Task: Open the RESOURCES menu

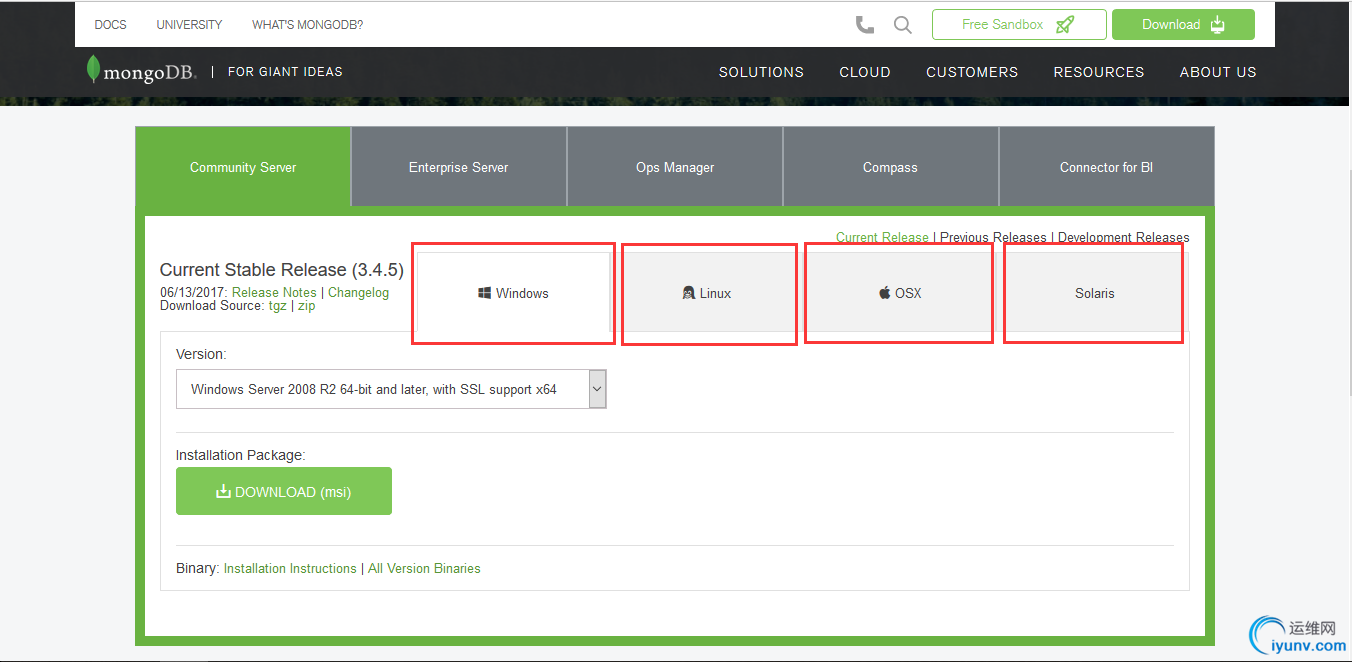Action: pyautogui.click(x=1099, y=72)
